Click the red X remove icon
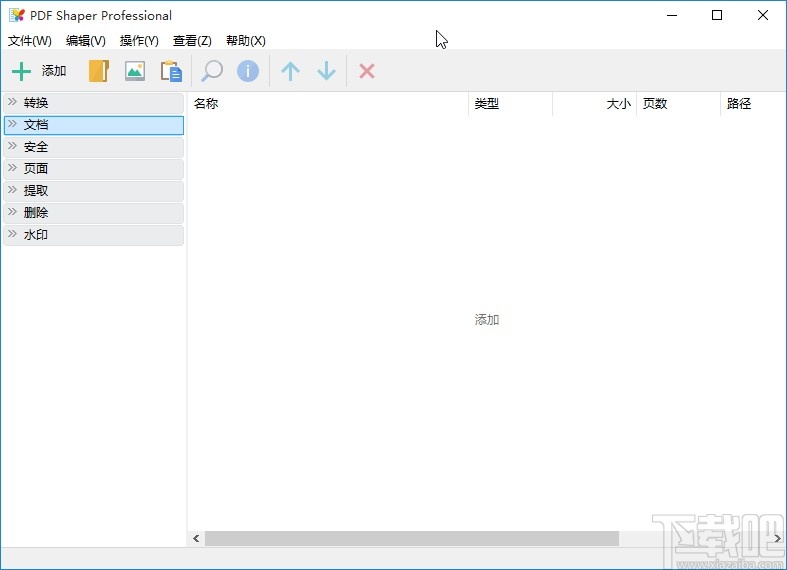 pos(367,71)
